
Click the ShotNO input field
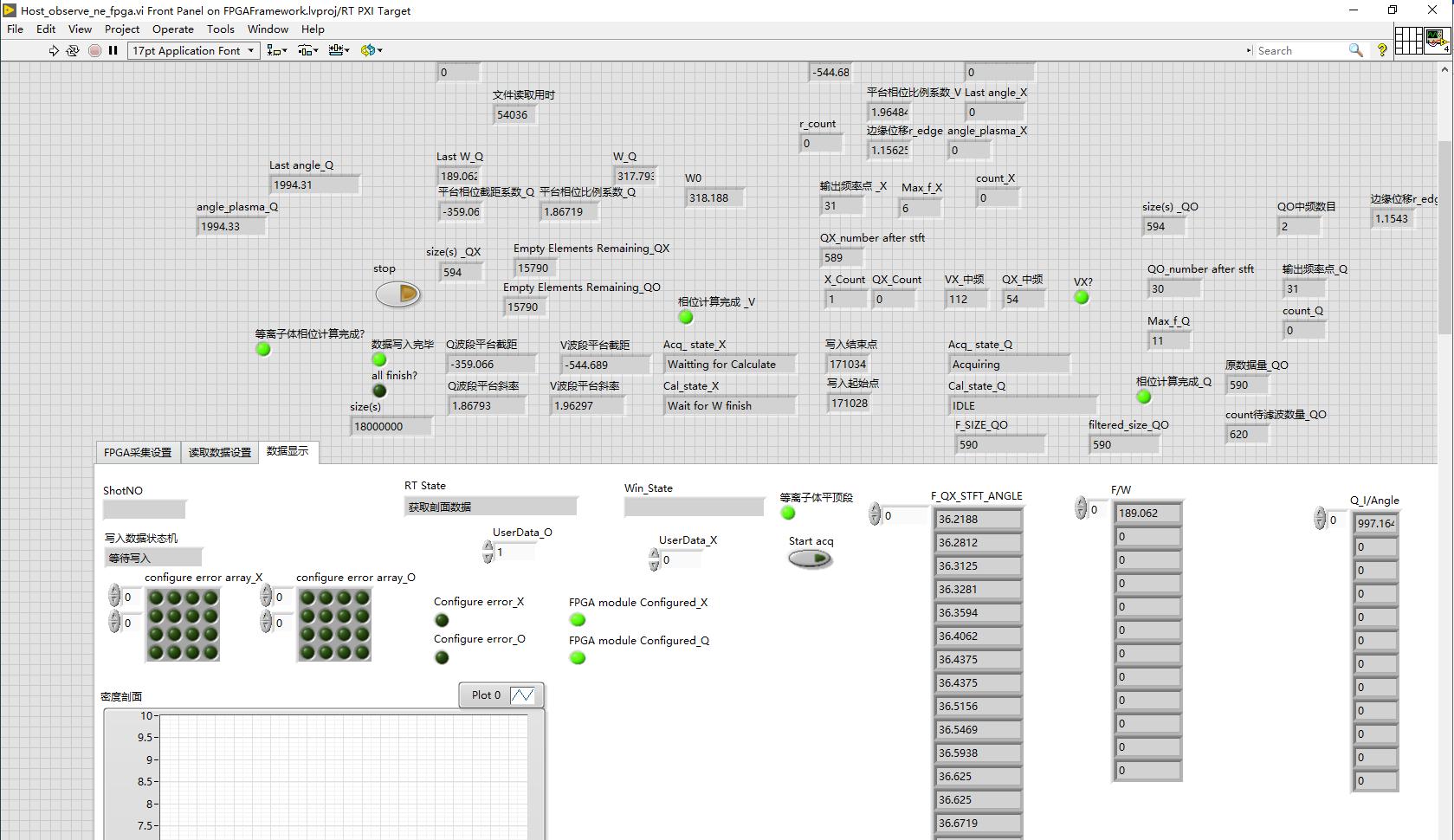tap(144, 509)
